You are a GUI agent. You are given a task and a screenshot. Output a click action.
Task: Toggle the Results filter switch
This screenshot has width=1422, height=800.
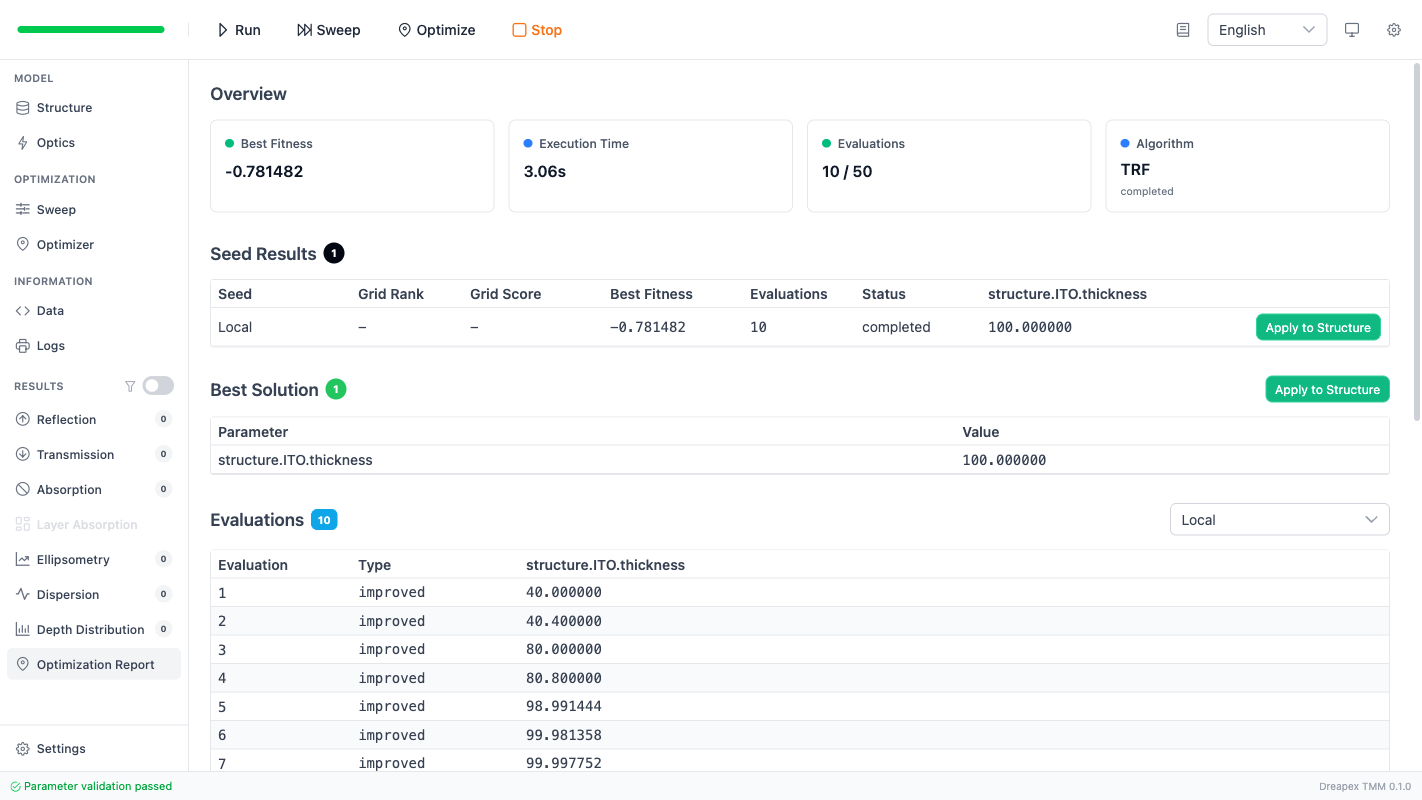click(x=158, y=386)
